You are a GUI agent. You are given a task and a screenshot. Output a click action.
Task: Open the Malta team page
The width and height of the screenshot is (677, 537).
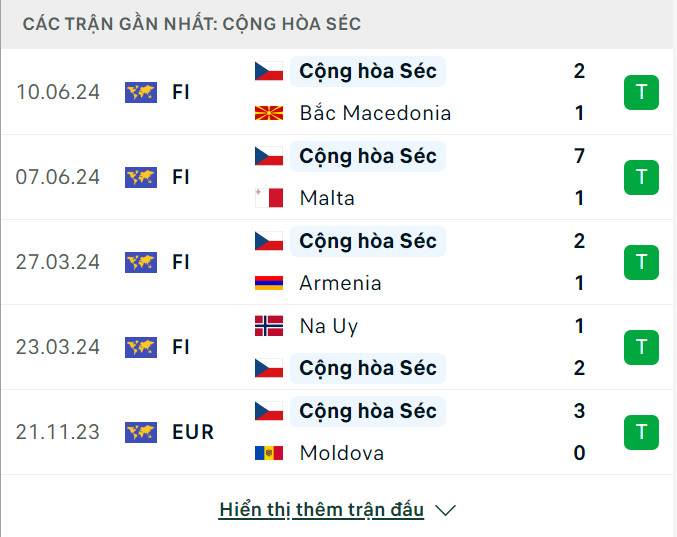pyautogui.click(x=327, y=198)
